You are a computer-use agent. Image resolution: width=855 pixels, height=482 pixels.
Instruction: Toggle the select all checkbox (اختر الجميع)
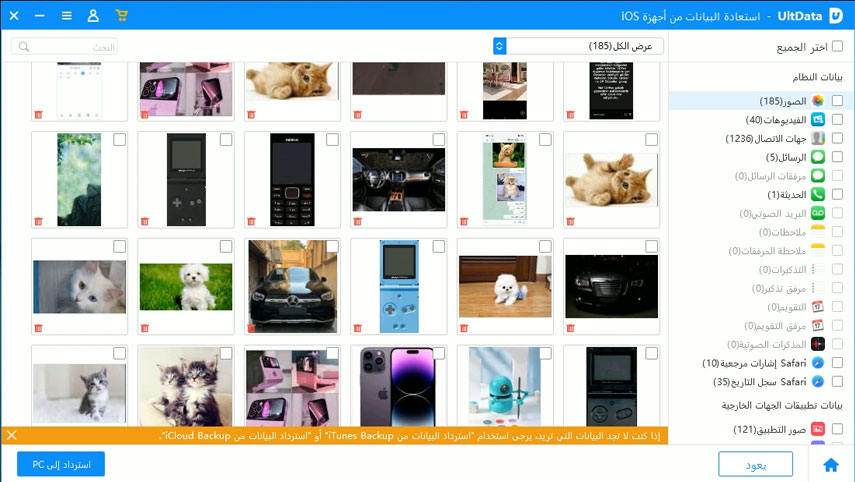click(x=837, y=47)
